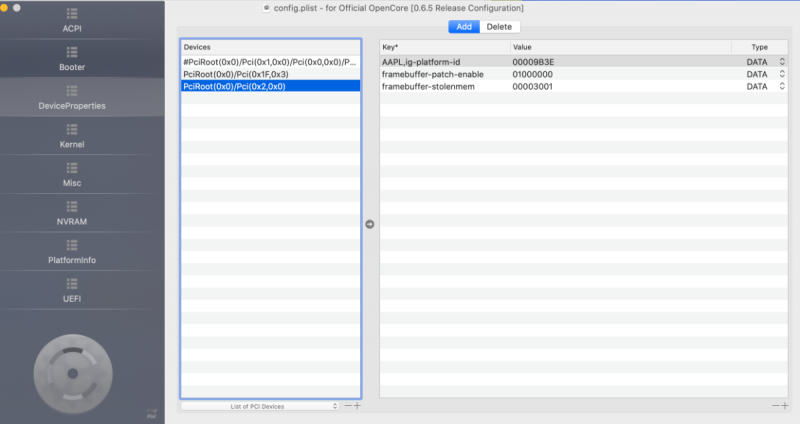Change type stepper for framebuffer-stolenmem row

[782, 86]
